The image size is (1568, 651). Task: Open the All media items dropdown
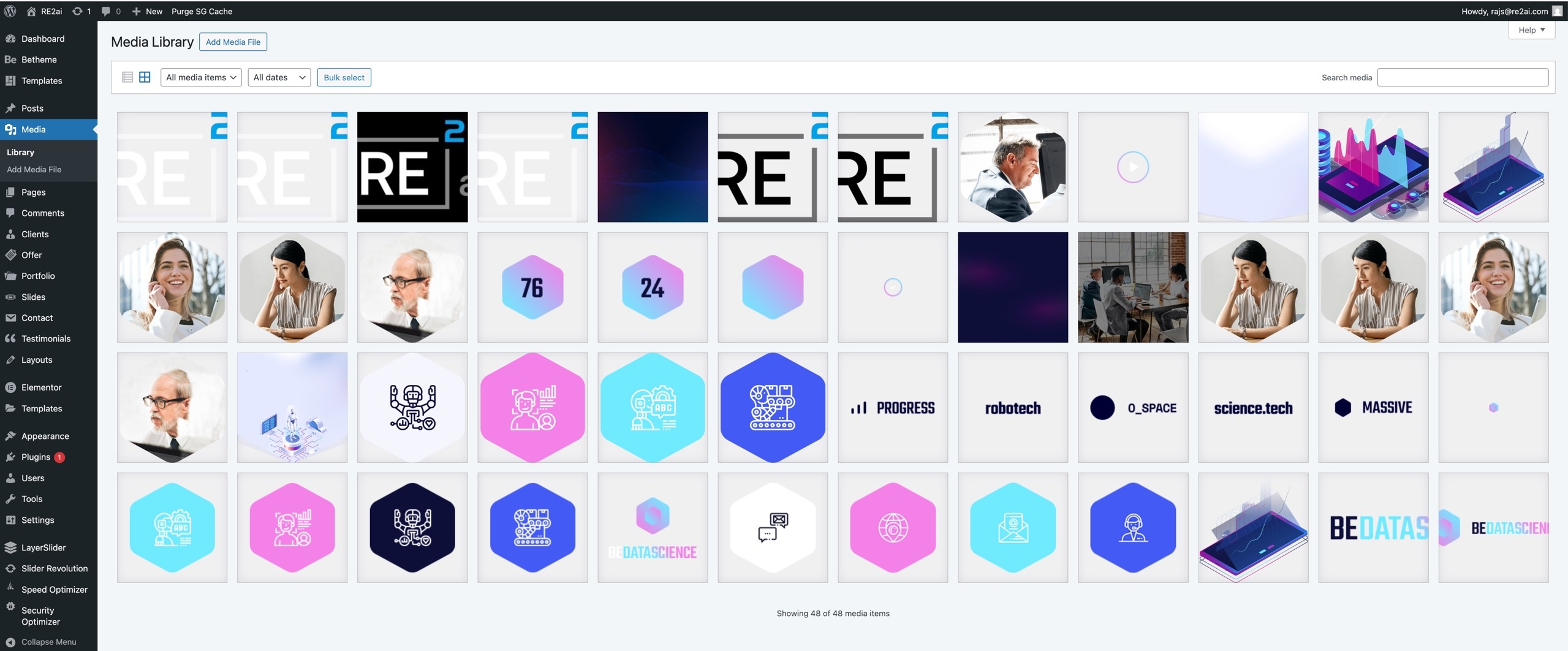[x=201, y=77]
